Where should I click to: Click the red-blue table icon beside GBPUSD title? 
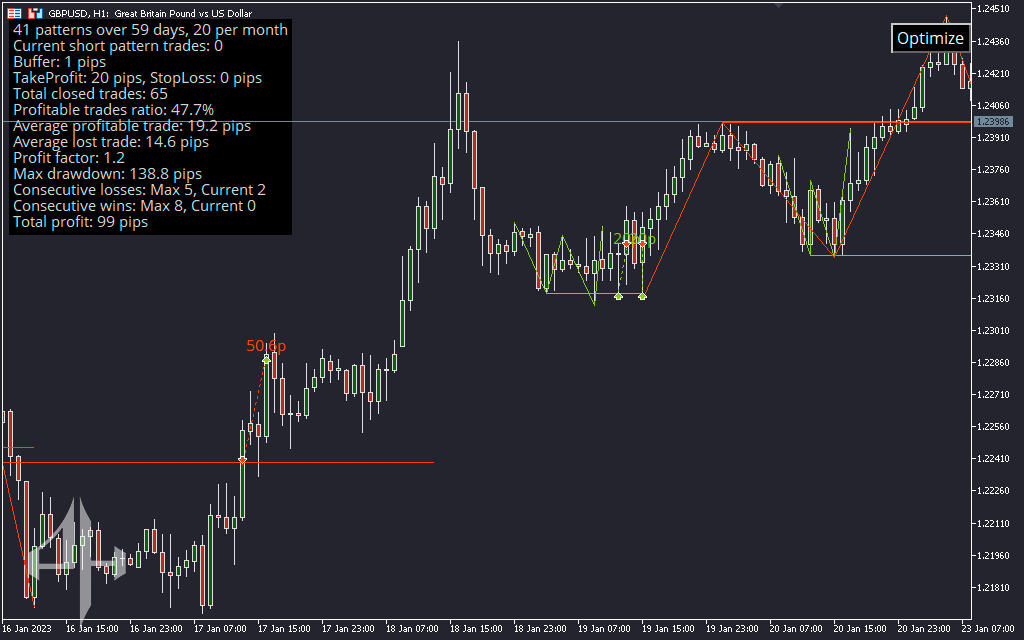tap(14, 13)
